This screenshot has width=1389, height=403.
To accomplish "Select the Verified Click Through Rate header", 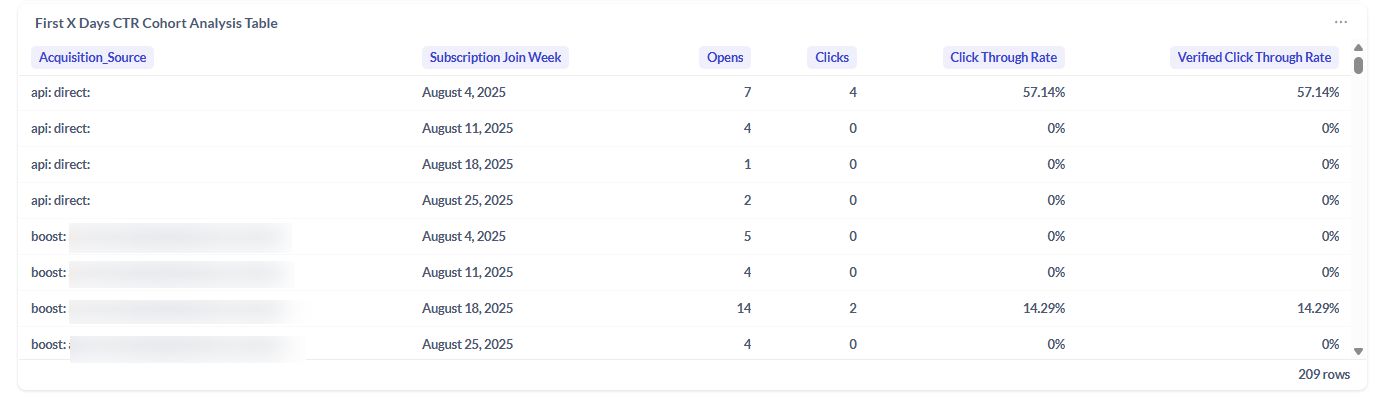I will click(1254, 58).
